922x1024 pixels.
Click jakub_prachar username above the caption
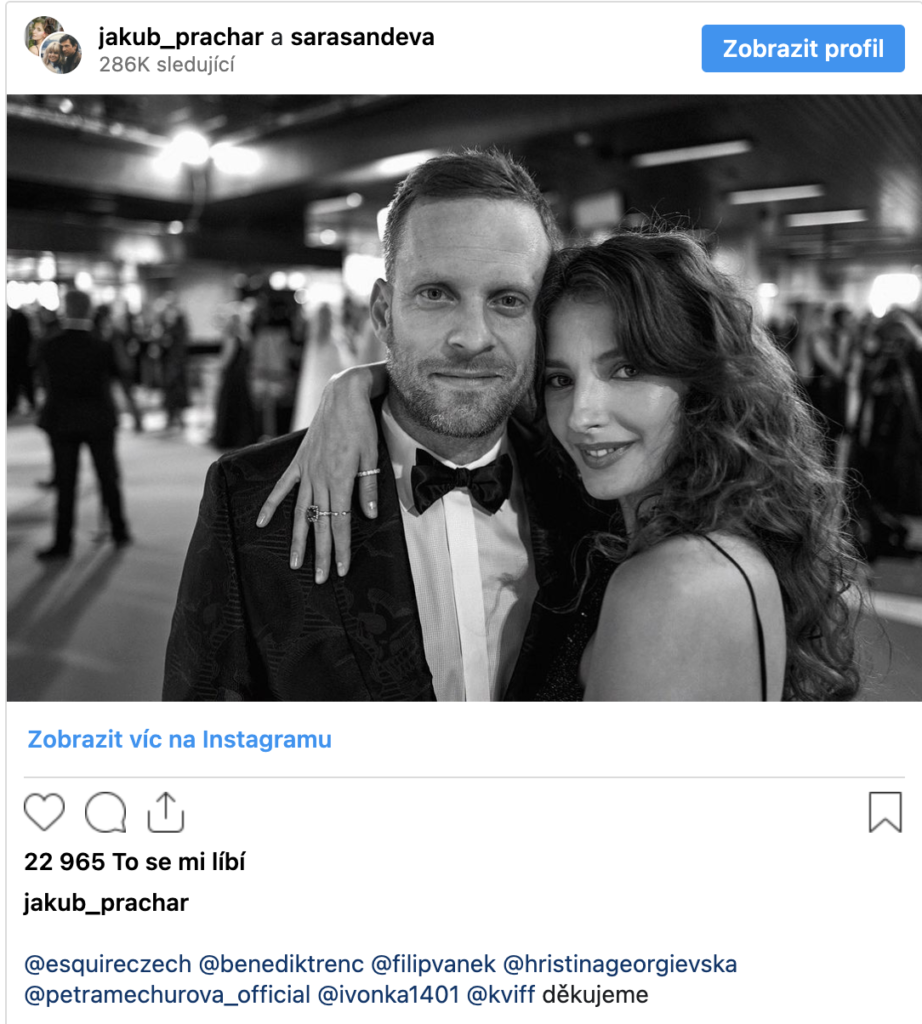click(x=106, y=903)
